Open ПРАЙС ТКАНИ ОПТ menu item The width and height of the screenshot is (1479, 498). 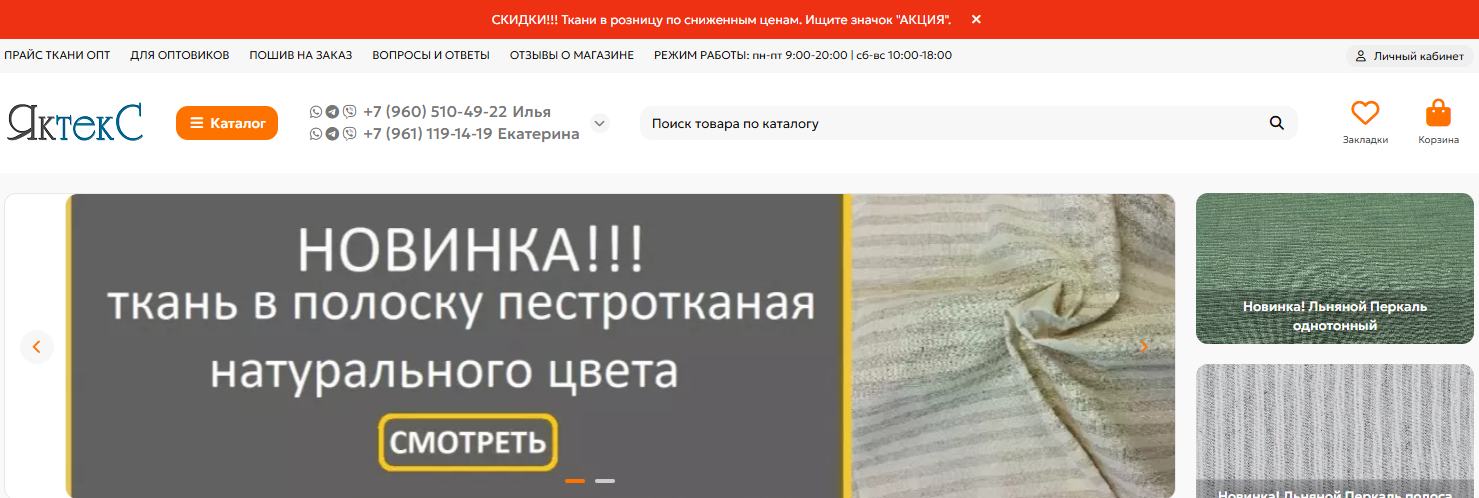[57, 55]
